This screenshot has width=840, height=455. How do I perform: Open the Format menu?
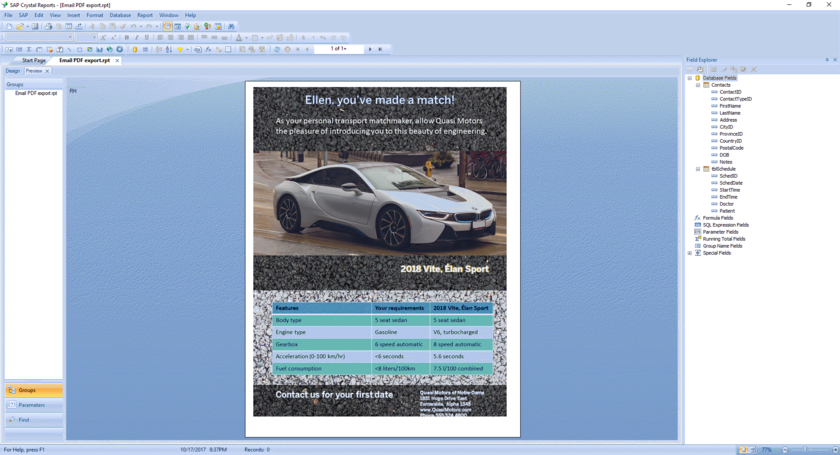coord(94,15)
